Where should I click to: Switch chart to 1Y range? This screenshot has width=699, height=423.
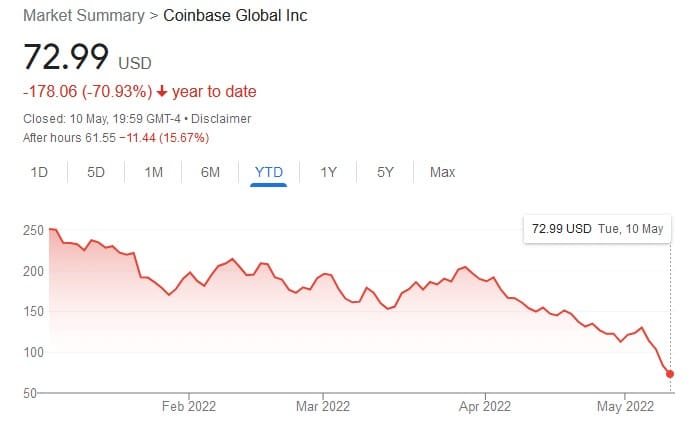[x=329, y=172]
